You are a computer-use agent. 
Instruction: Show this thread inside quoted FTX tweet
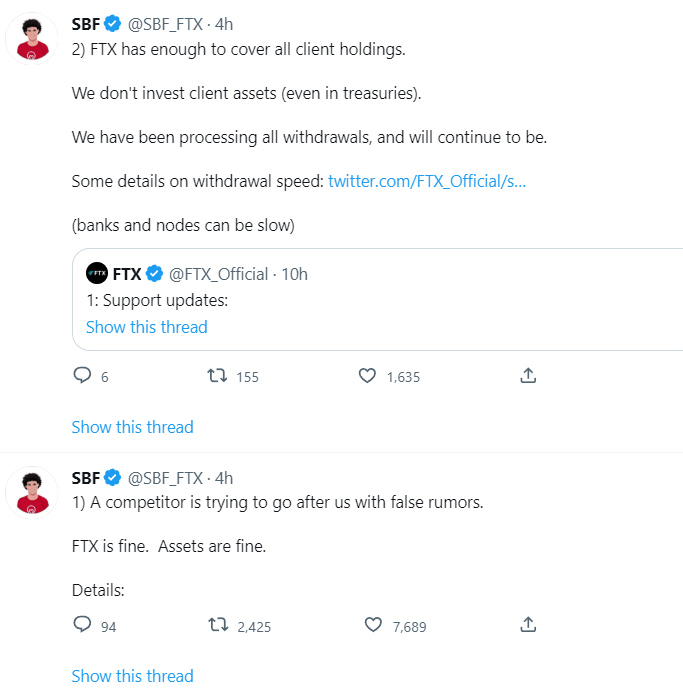[147, 327]
